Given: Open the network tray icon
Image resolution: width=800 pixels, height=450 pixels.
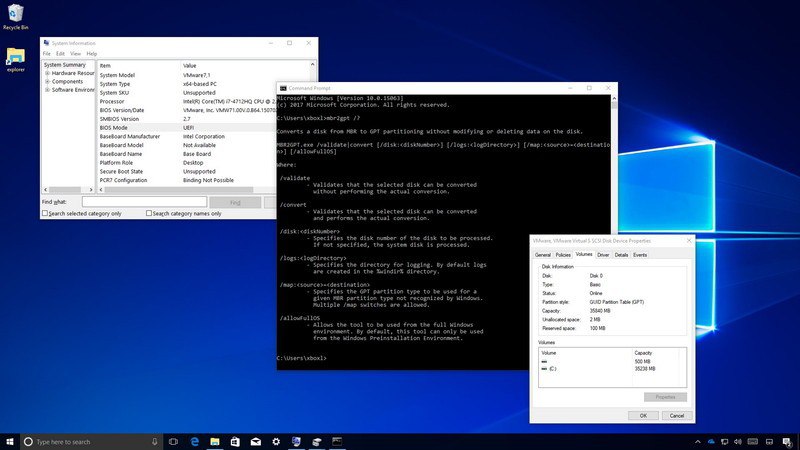Looking at the screenshot, I should click(724, 442).
